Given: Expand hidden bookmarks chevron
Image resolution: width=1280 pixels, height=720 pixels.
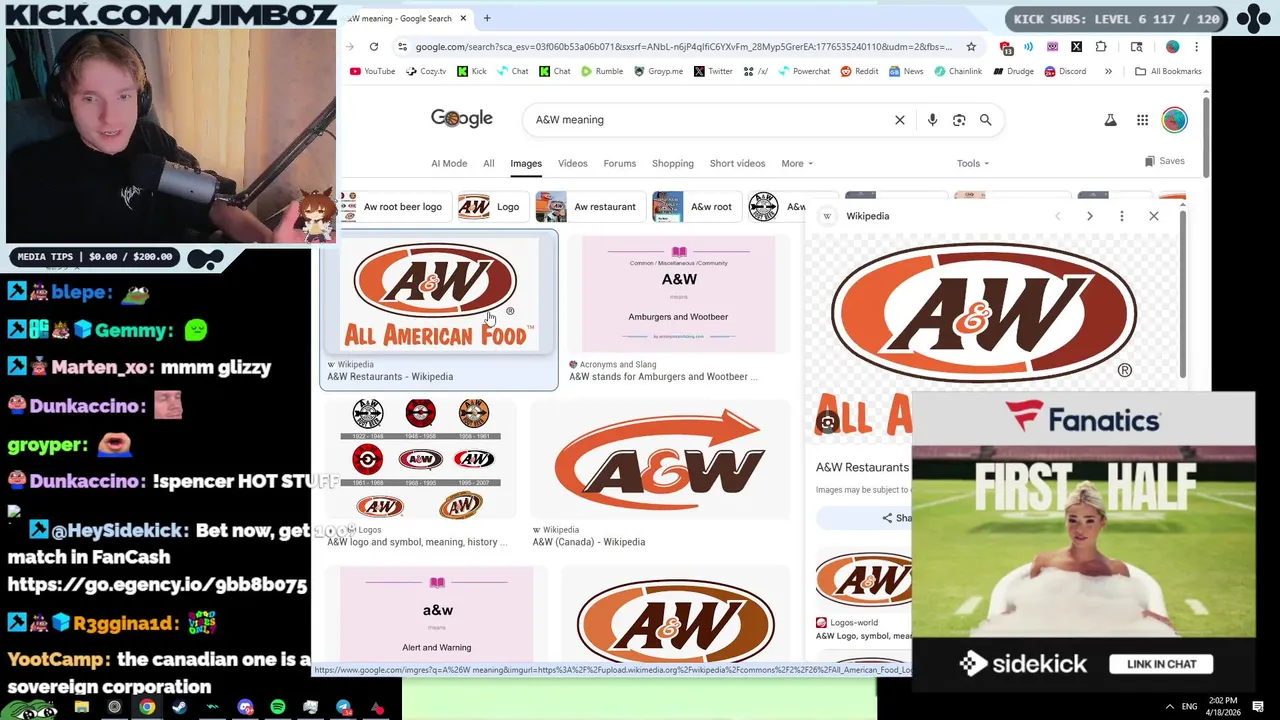Looking at the screenshot, I should click(1108, 71).
